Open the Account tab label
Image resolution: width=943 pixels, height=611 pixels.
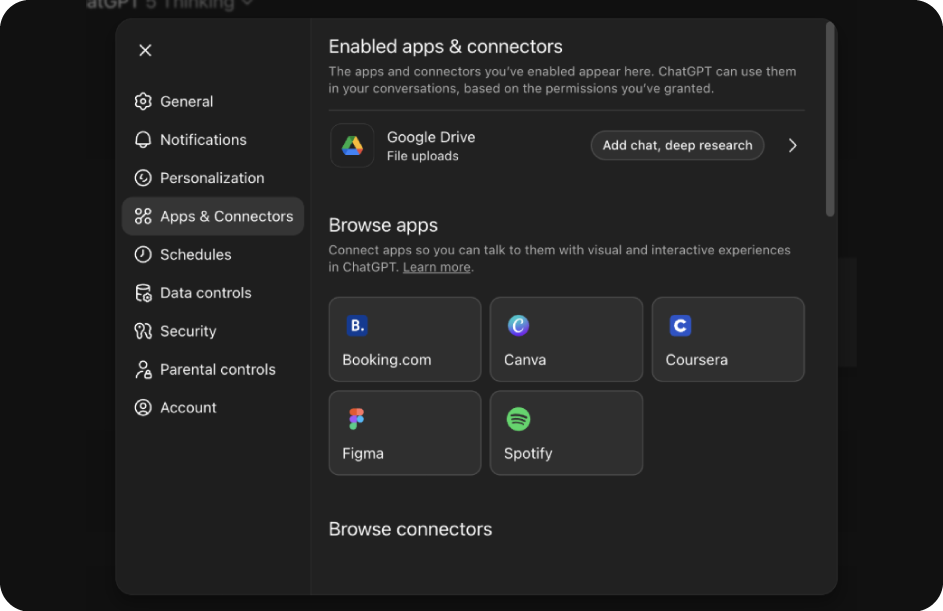[x=188, y=408]
